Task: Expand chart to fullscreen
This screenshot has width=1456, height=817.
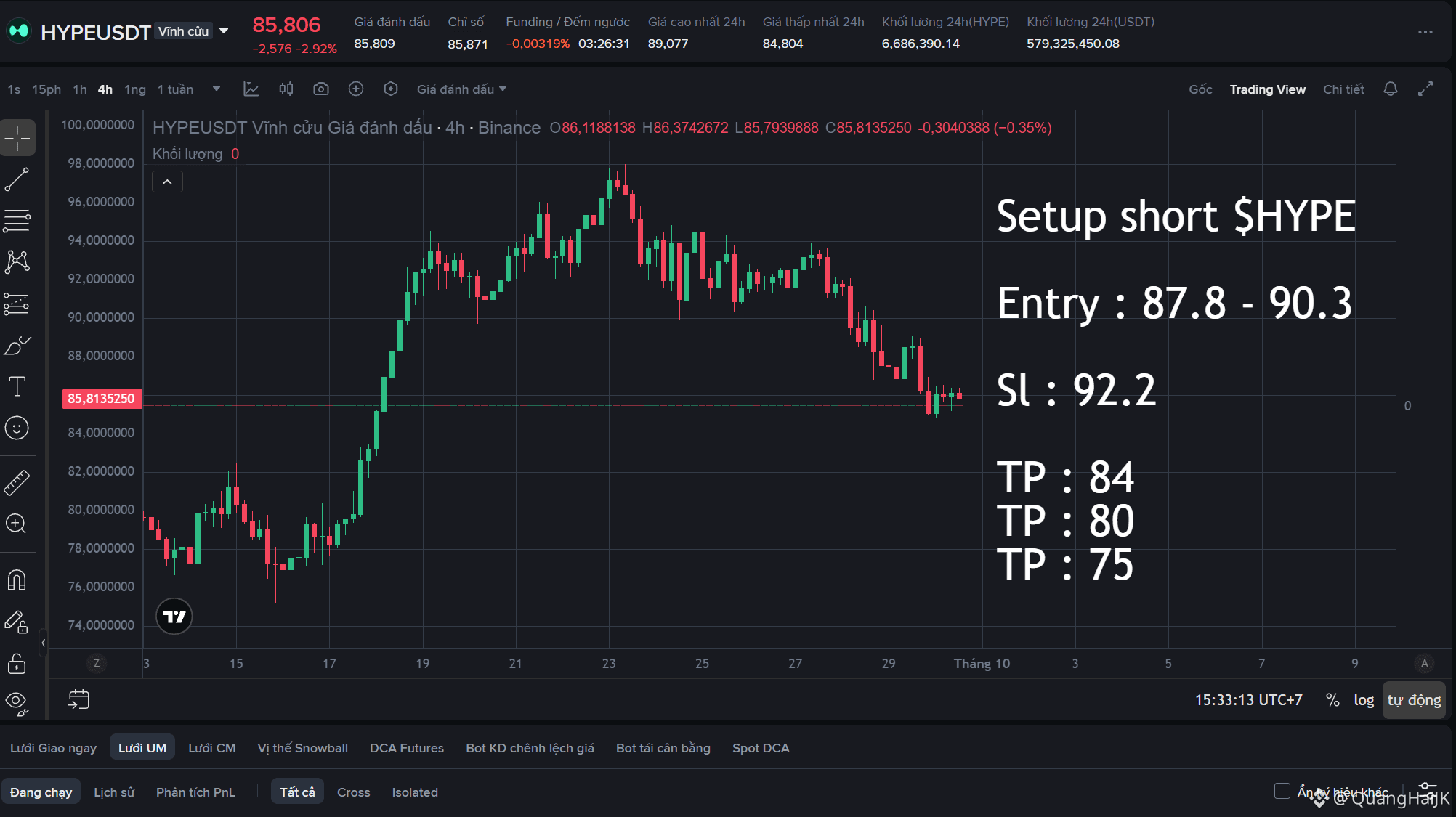Action: [x=1425, y=89]
